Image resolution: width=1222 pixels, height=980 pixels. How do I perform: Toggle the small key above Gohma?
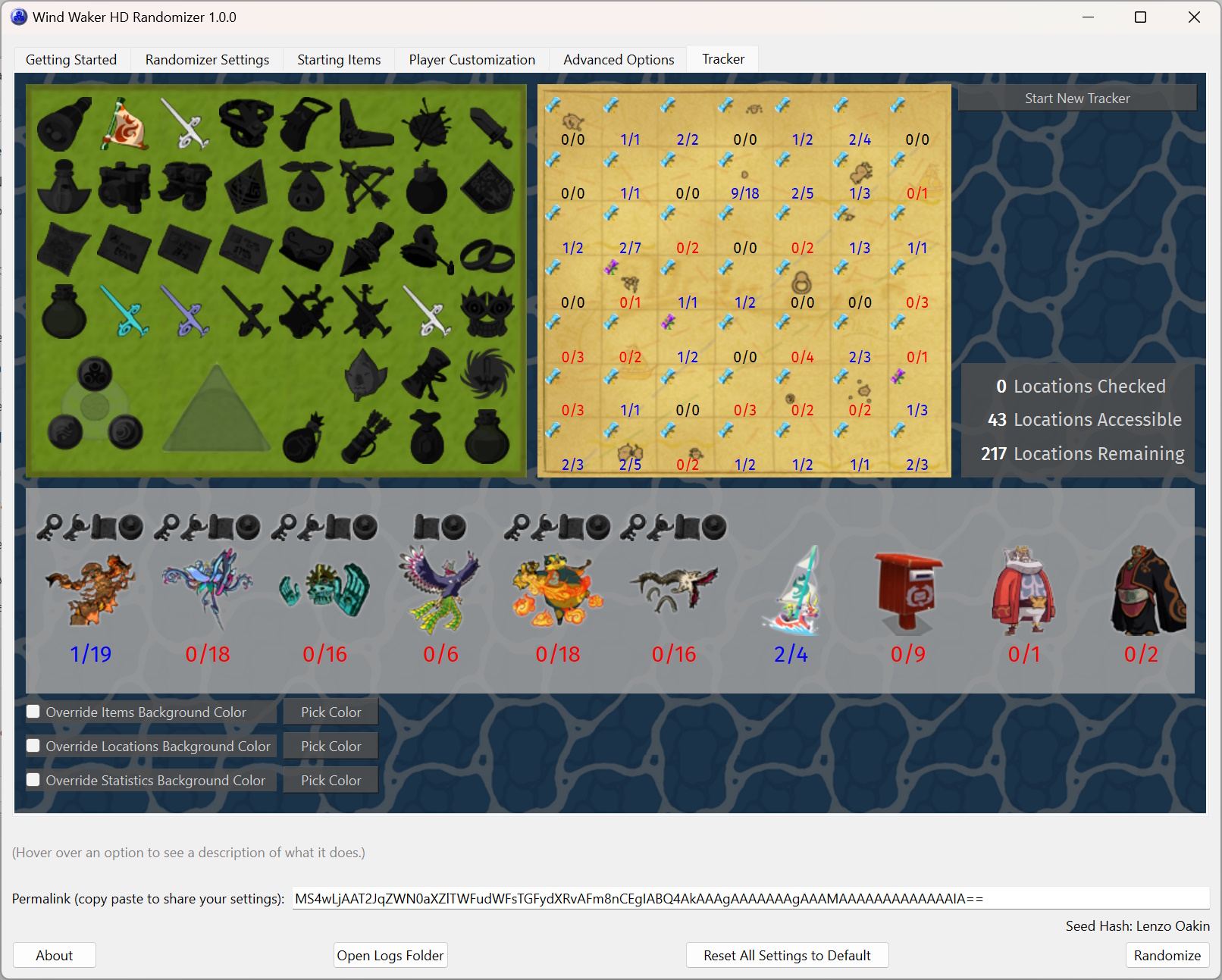50,528
